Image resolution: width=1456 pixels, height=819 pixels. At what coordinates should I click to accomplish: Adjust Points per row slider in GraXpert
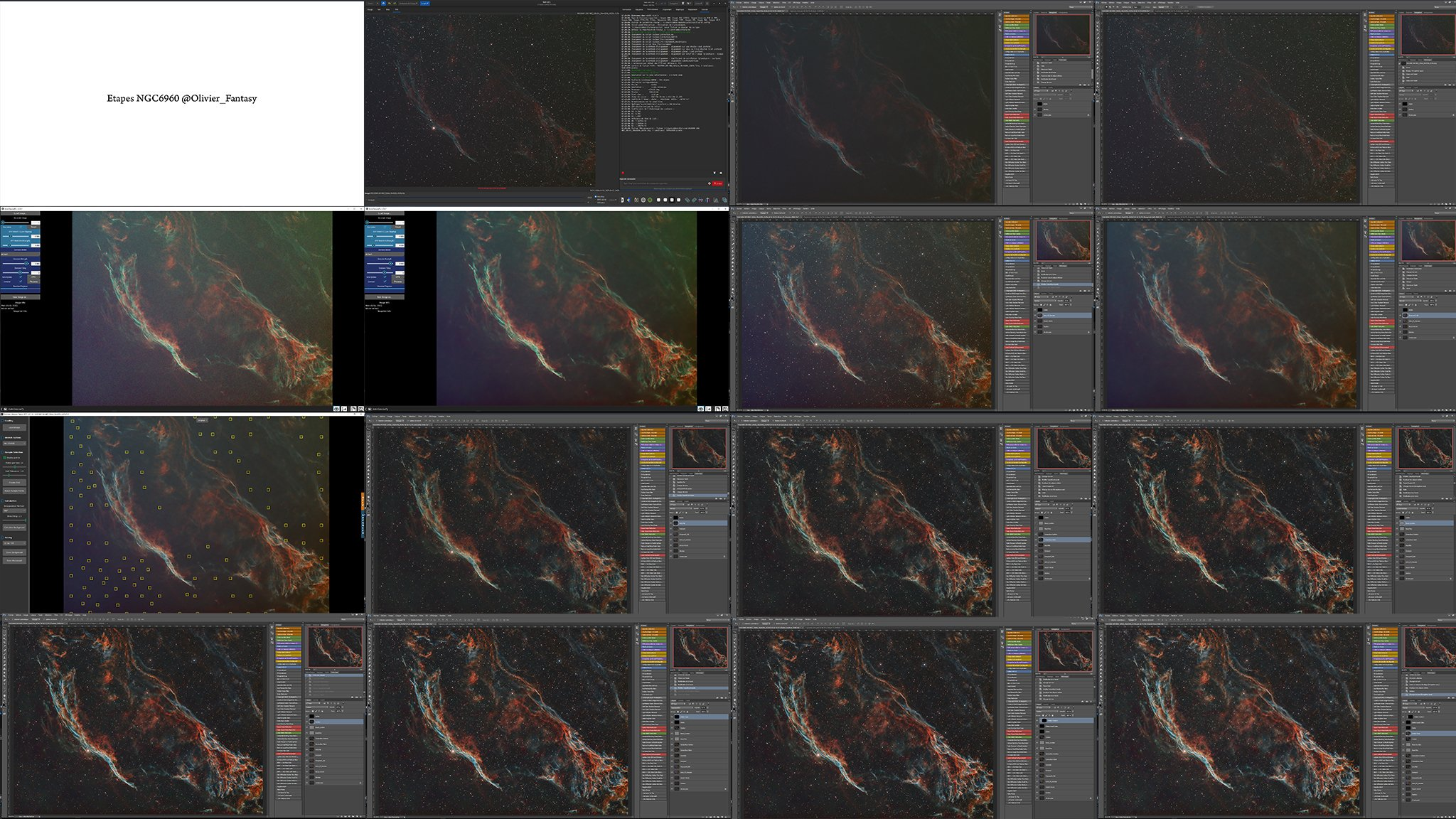pos(14,467)
